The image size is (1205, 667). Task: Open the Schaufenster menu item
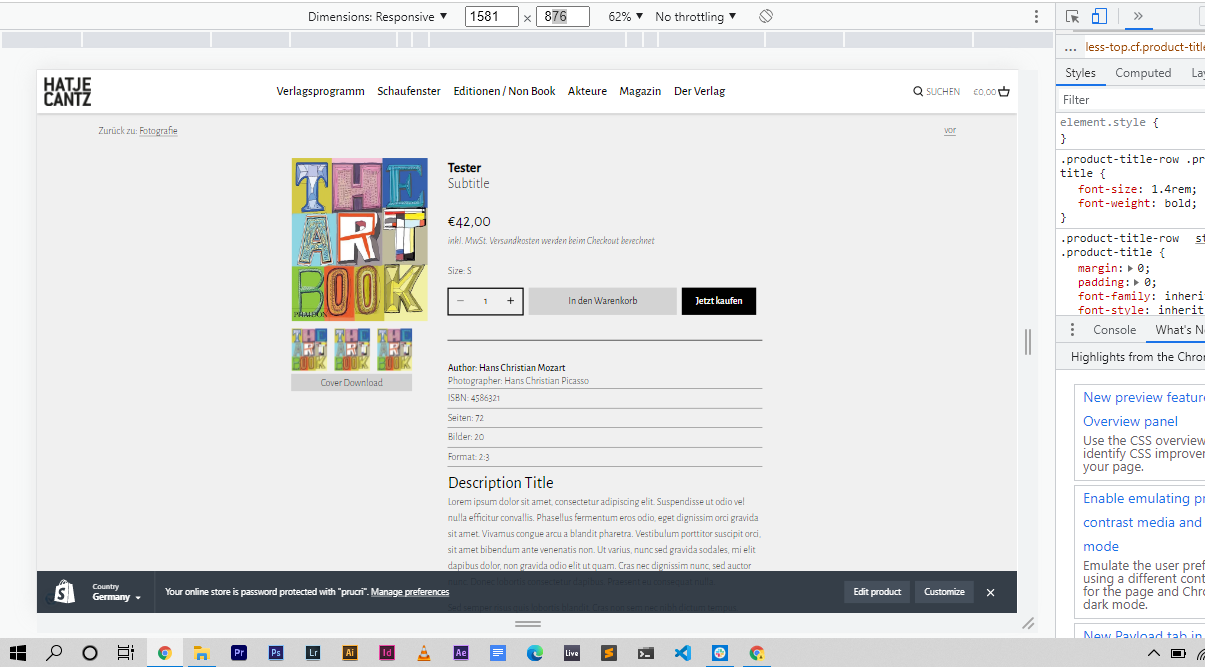point(409,91)
